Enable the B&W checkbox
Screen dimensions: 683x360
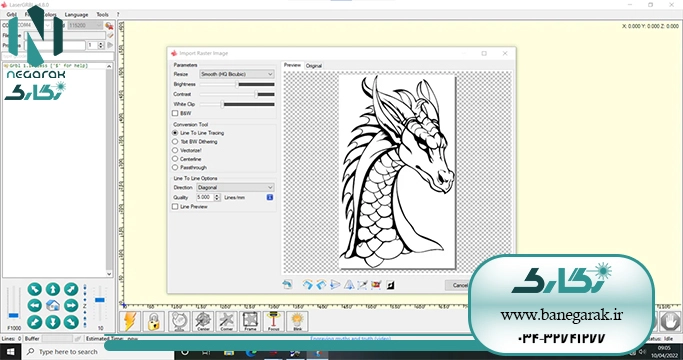tap(175, 113)
